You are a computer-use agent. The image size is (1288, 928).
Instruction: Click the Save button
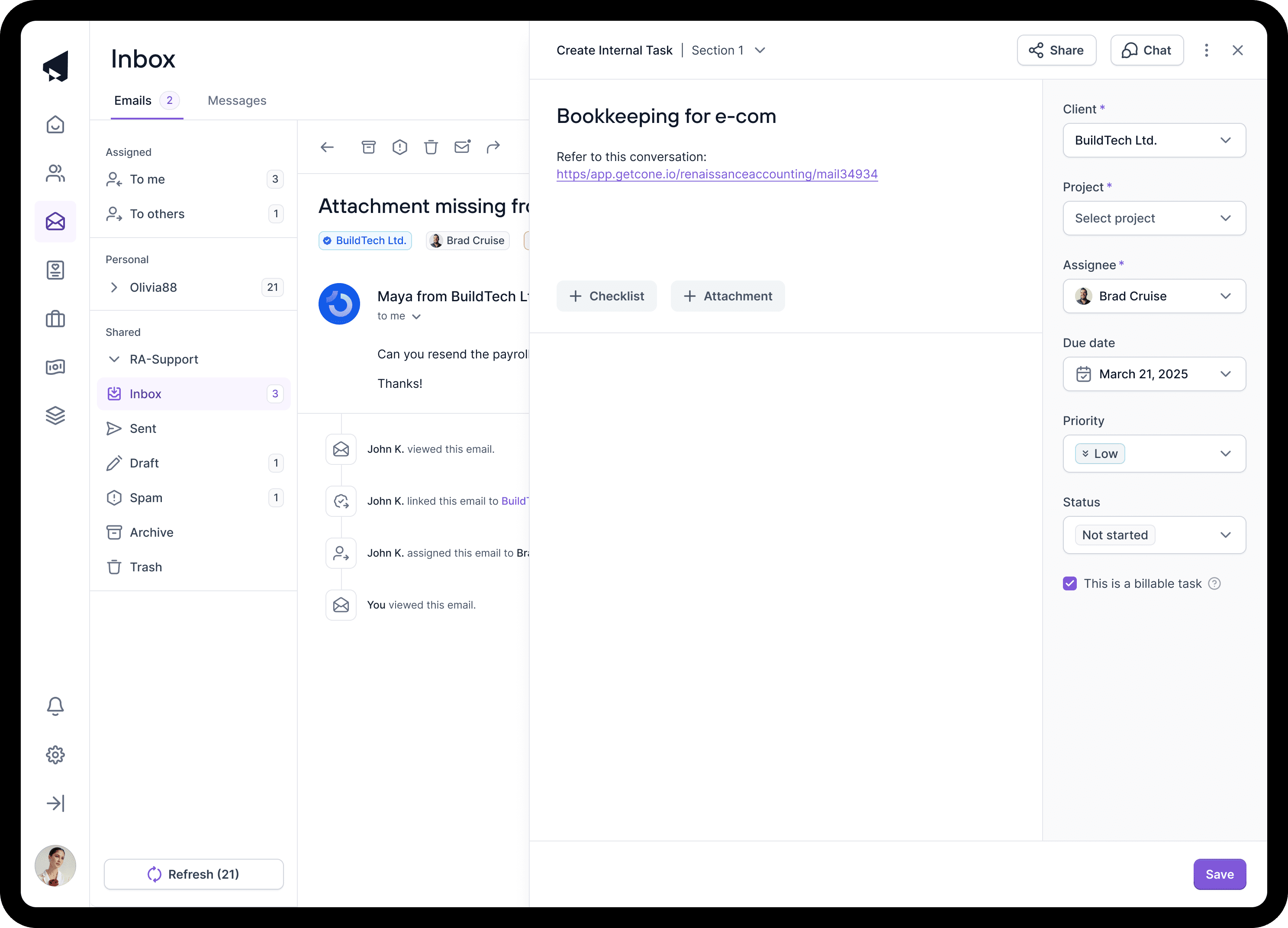point(1219,874)
